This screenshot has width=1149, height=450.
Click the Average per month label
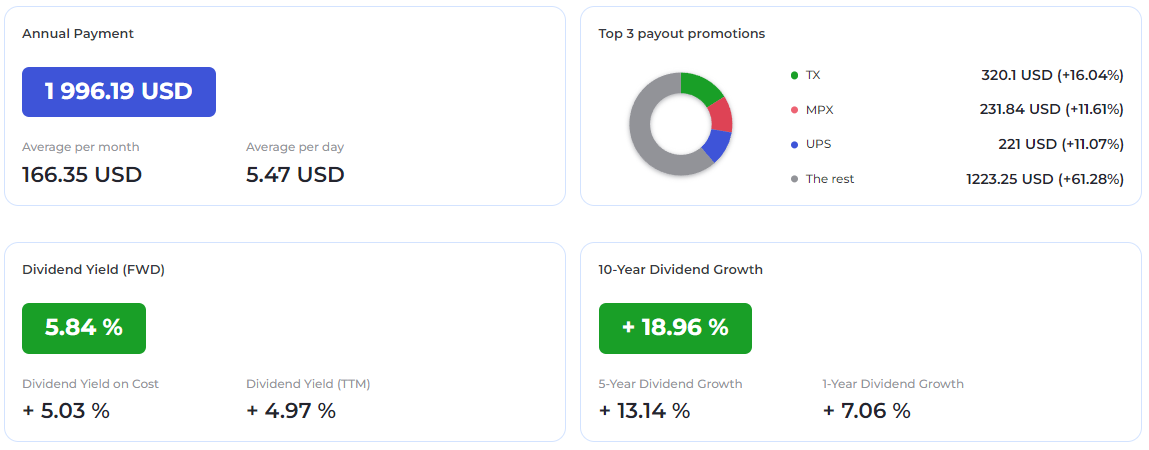click(x=81, y=147)
